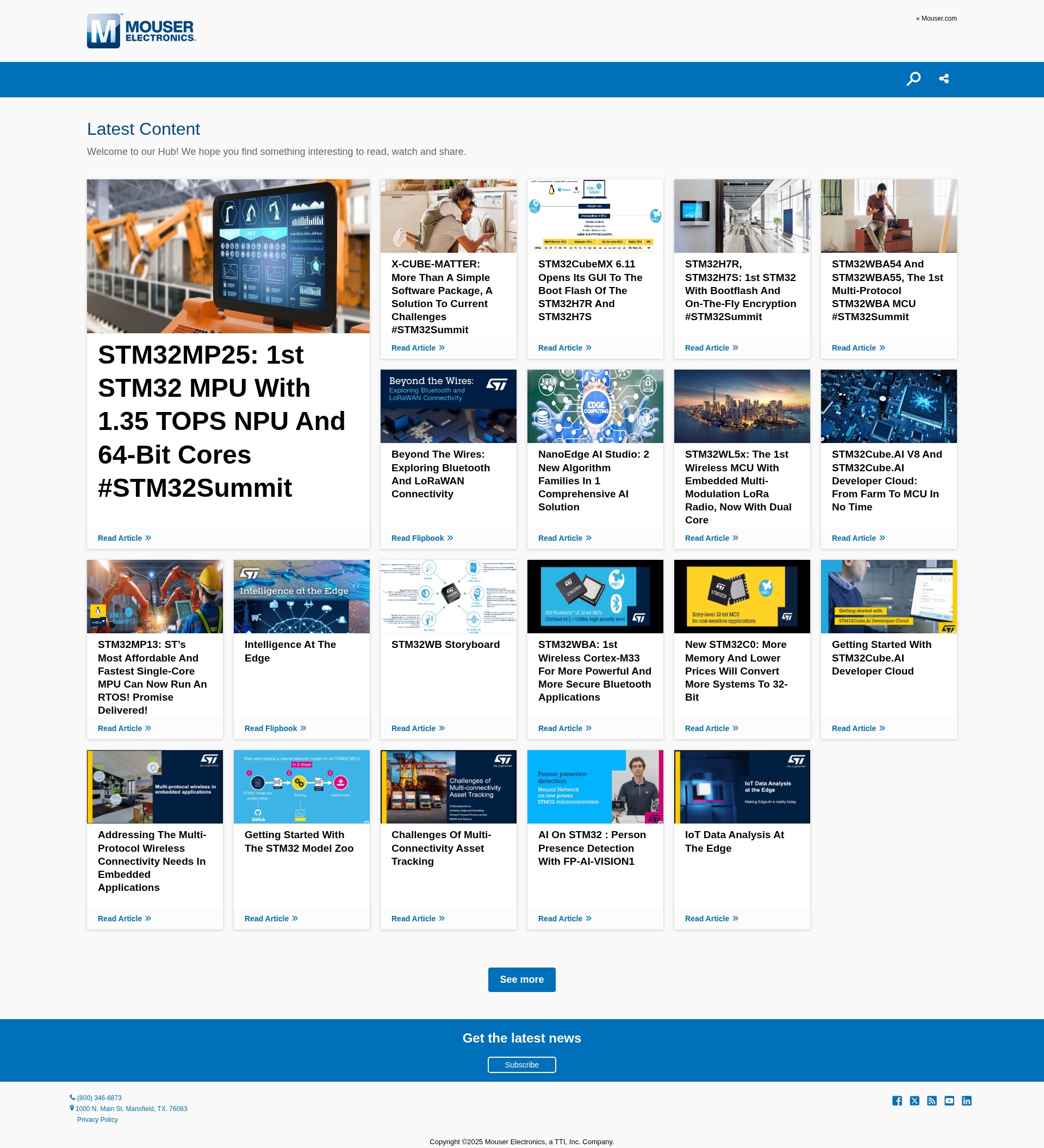Open the Privacy Policy link
The width and height of the screenshot is (1044, 1148).
tap(97, 1120)
